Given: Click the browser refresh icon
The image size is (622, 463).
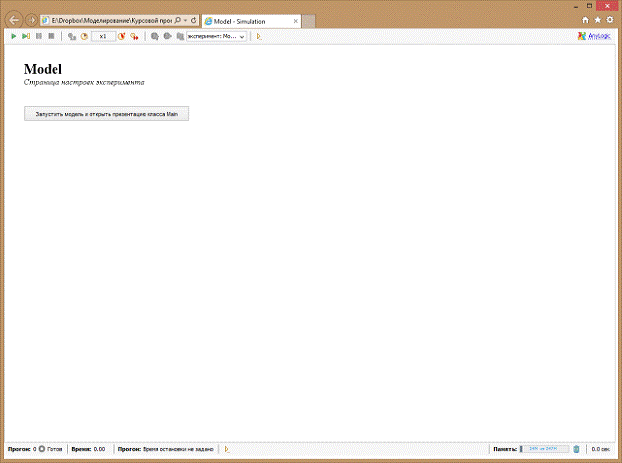Looking at the screenshot, I should point(193,20).
